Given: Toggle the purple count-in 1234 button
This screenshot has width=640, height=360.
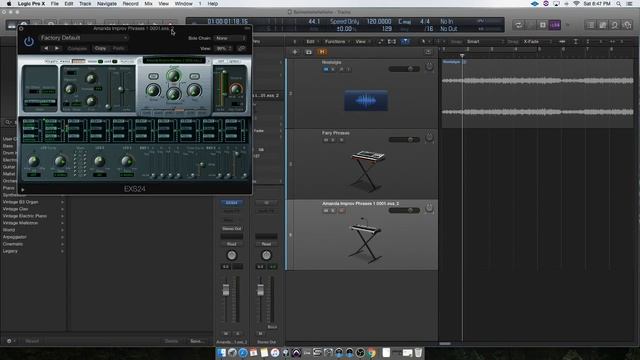Looking at the screenshot, I should (x=555, y=25).
